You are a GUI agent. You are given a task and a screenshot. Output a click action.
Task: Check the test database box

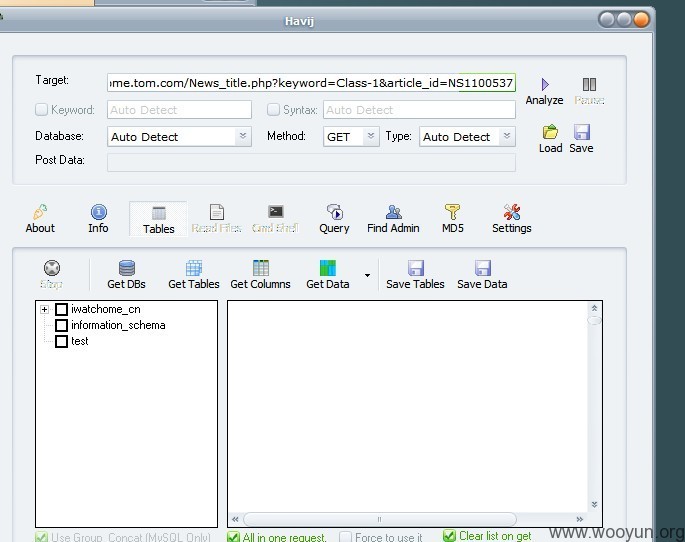click(61, 341)
